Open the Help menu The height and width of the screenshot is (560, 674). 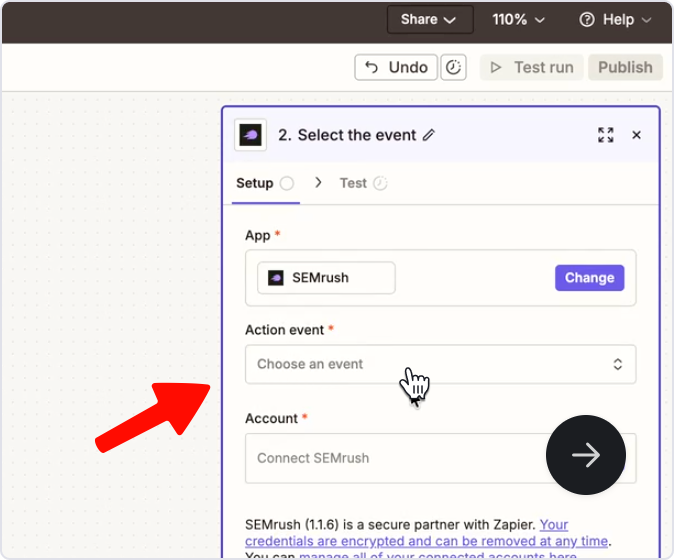(x=615, y=19)
